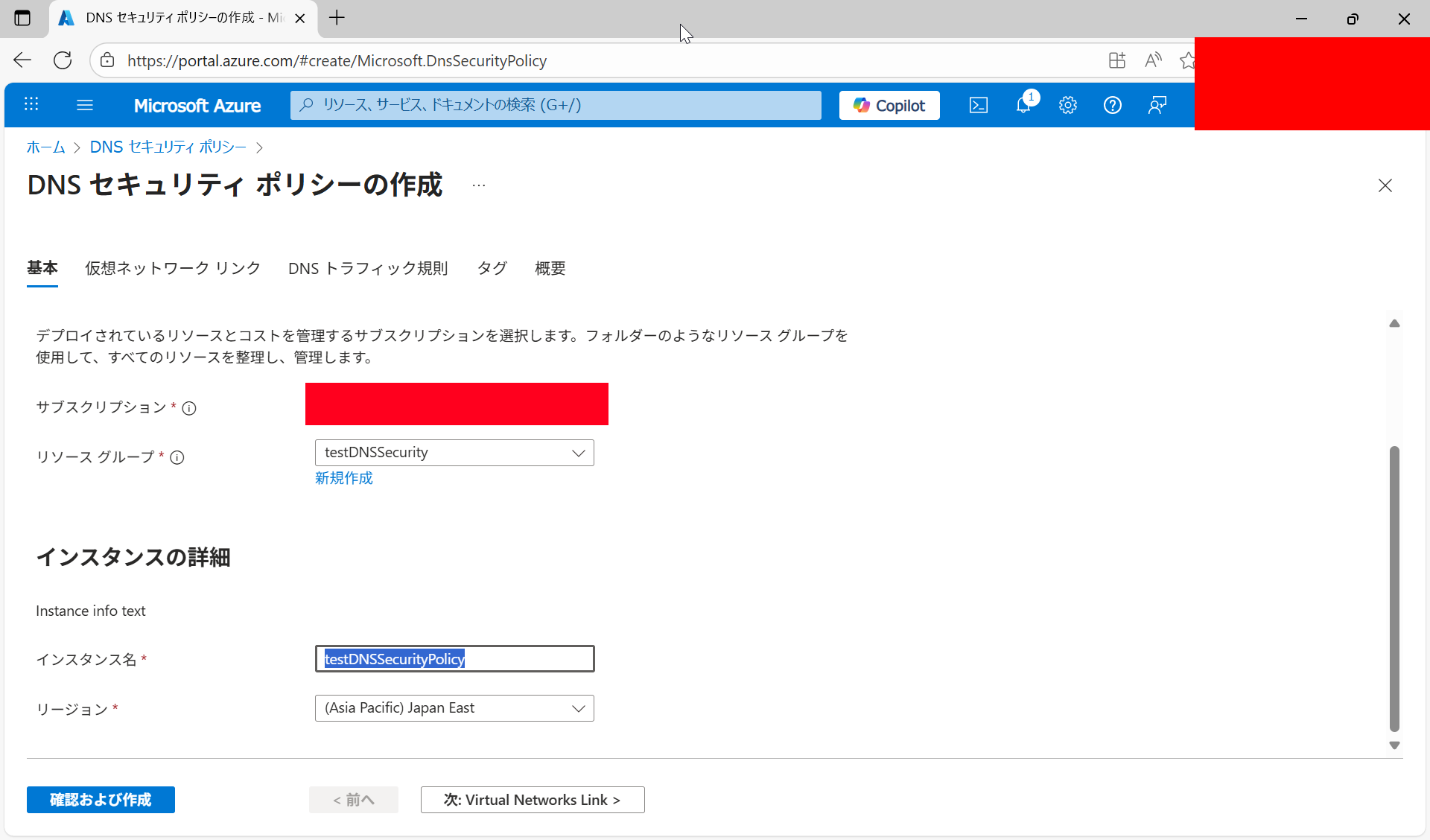Switch to DNS トラフィック規則 tab

pyautogui.click(x=368, y=269)
